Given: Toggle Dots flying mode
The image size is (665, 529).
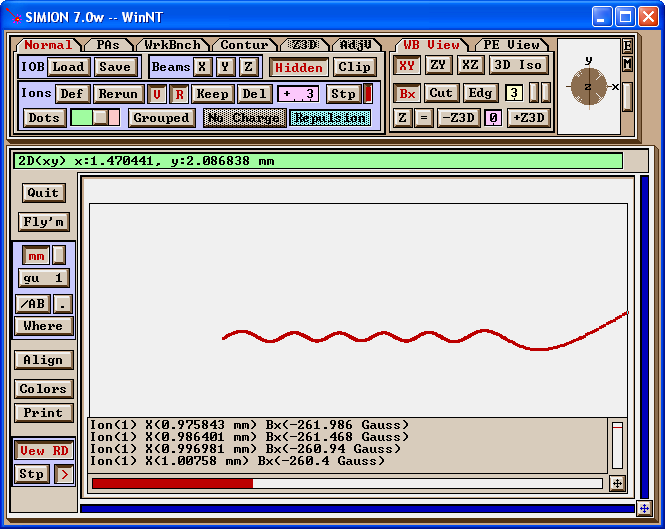Looking at the screenshot, I should (44, 118).
